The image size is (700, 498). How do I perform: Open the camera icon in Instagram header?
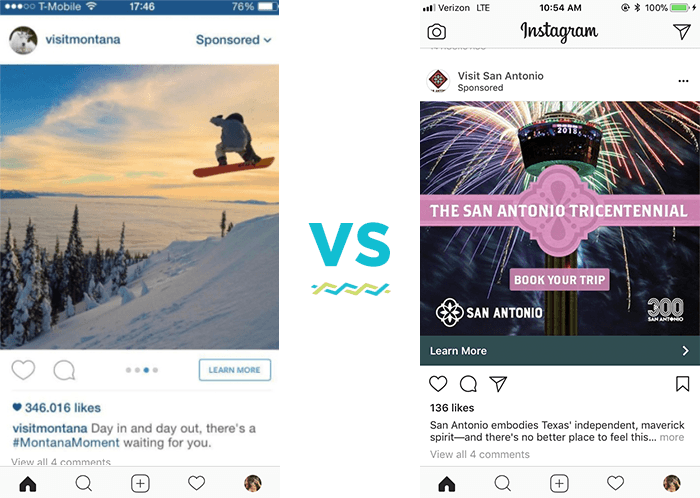[x=436, y=32]
